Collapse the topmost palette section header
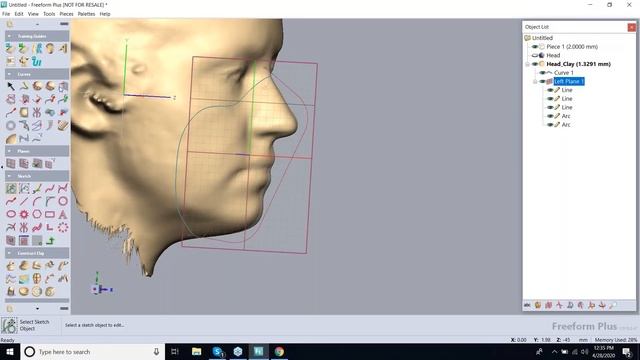The height and width of the screenshot is (360, 640). (9, 36)
